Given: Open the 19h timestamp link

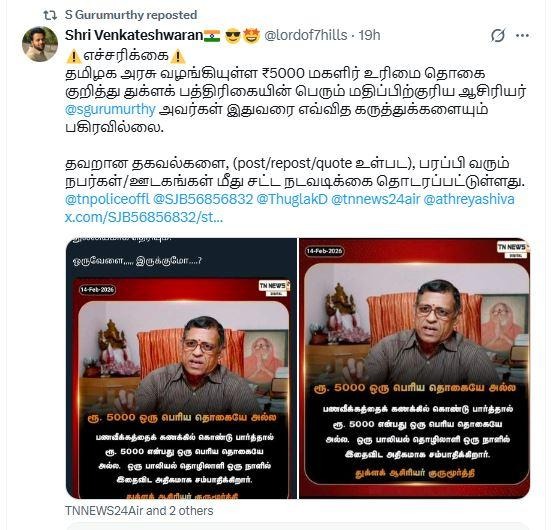Looking at the screenshot, I should point(369,35).
